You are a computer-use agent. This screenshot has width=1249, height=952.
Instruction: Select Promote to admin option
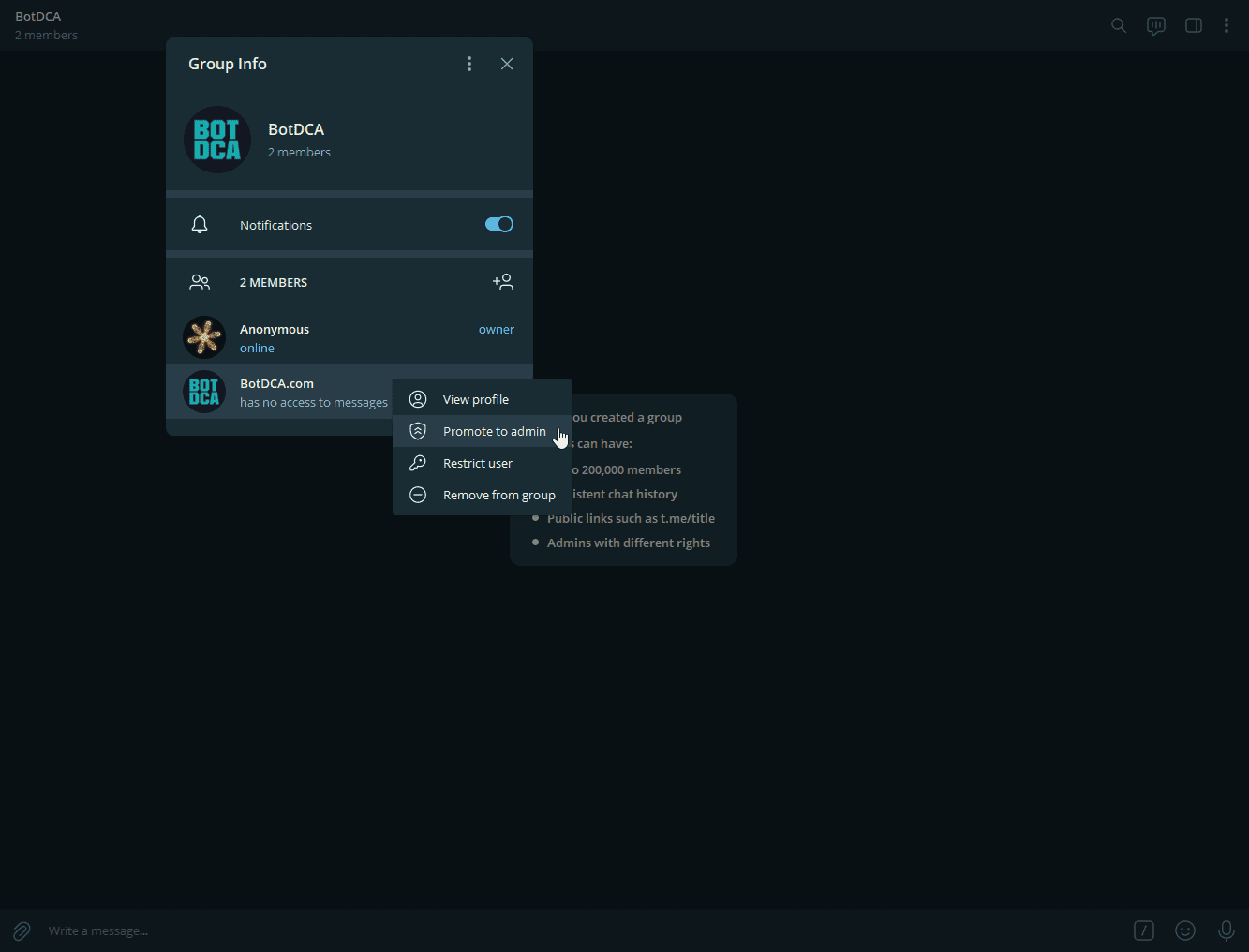tap(494, 431)
